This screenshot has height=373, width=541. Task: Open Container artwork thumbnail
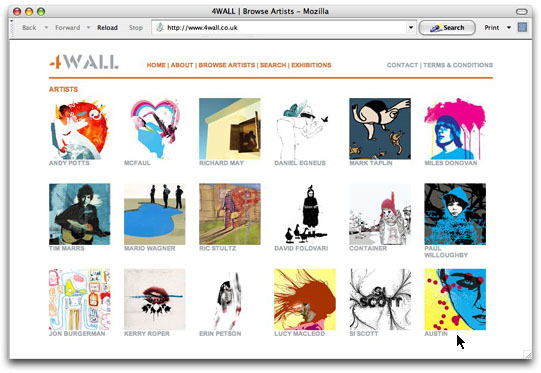[380, 214]
